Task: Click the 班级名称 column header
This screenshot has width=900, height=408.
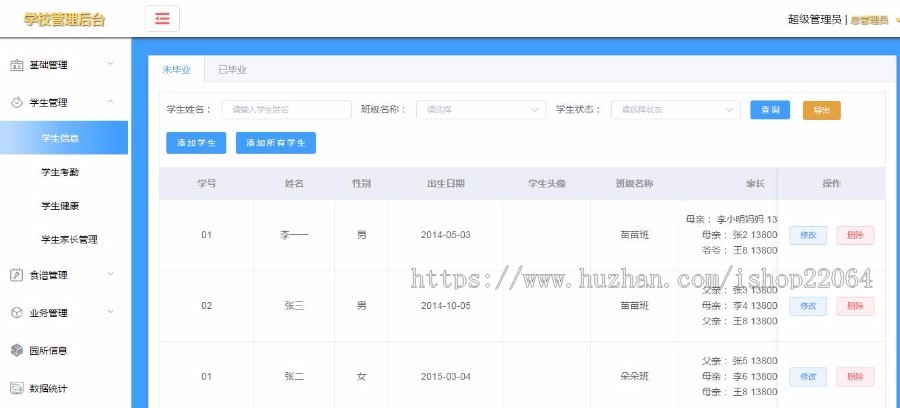Action: coord(634,184)
